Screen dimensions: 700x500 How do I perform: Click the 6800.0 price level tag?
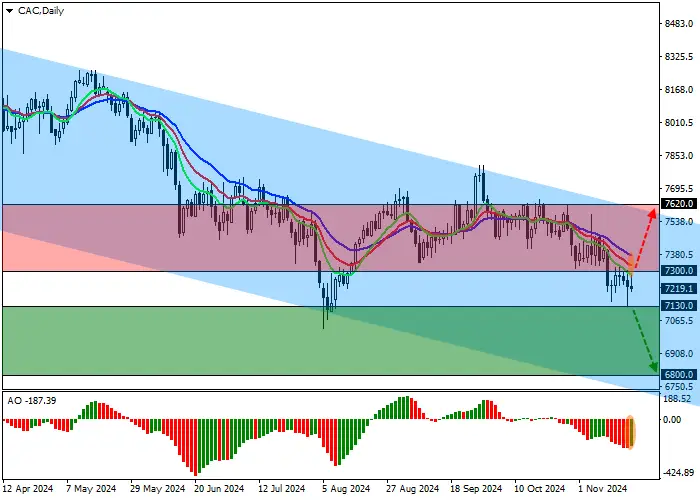(679, 374)
